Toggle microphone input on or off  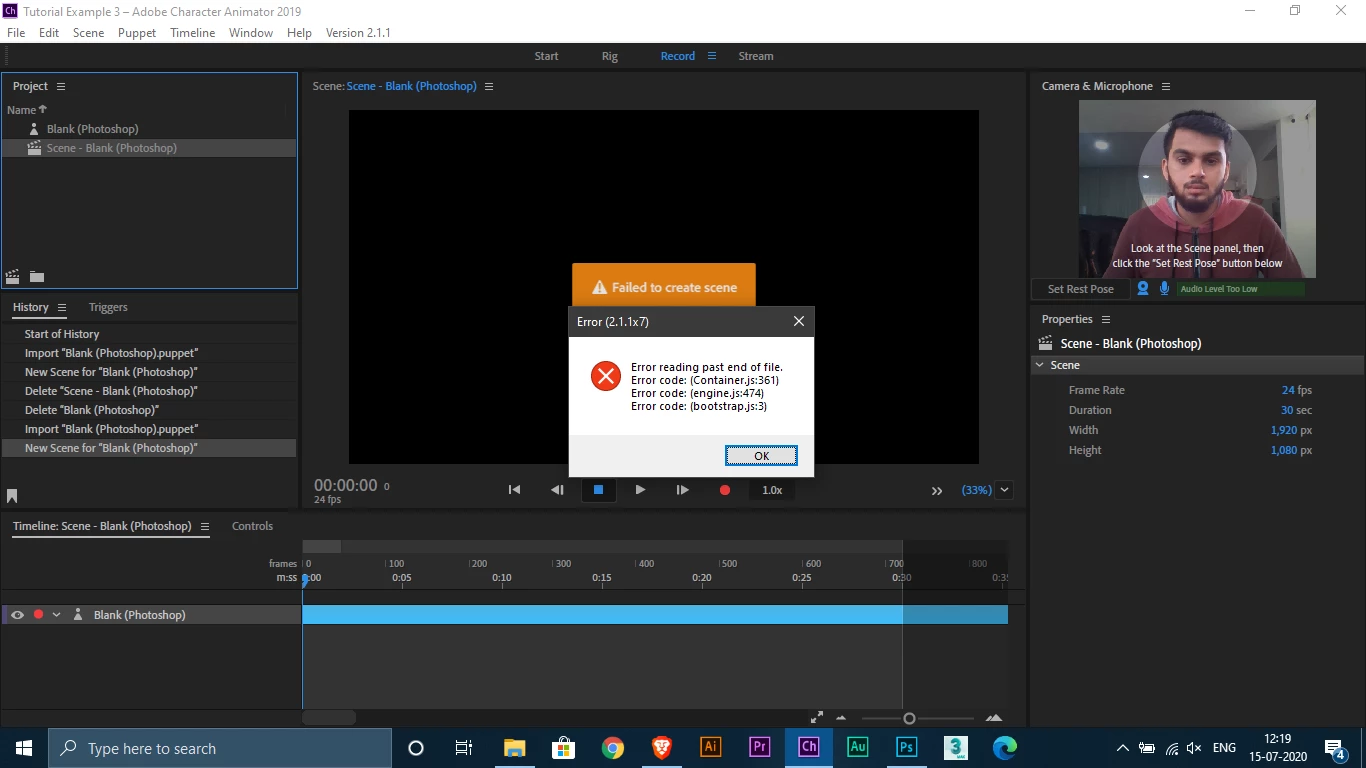1164,288
